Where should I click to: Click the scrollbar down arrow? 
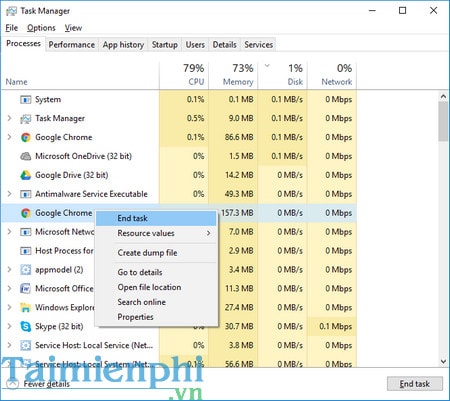click(x=443, y=361)
